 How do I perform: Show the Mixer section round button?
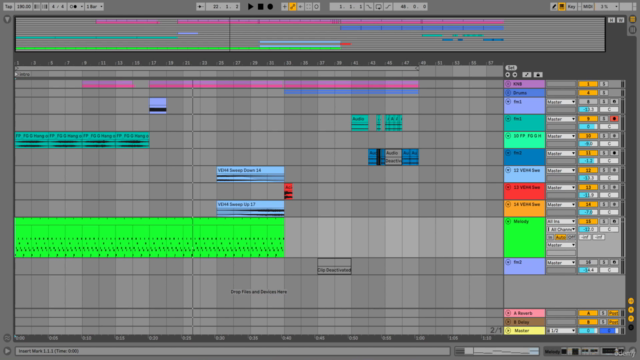coord(631,318)
